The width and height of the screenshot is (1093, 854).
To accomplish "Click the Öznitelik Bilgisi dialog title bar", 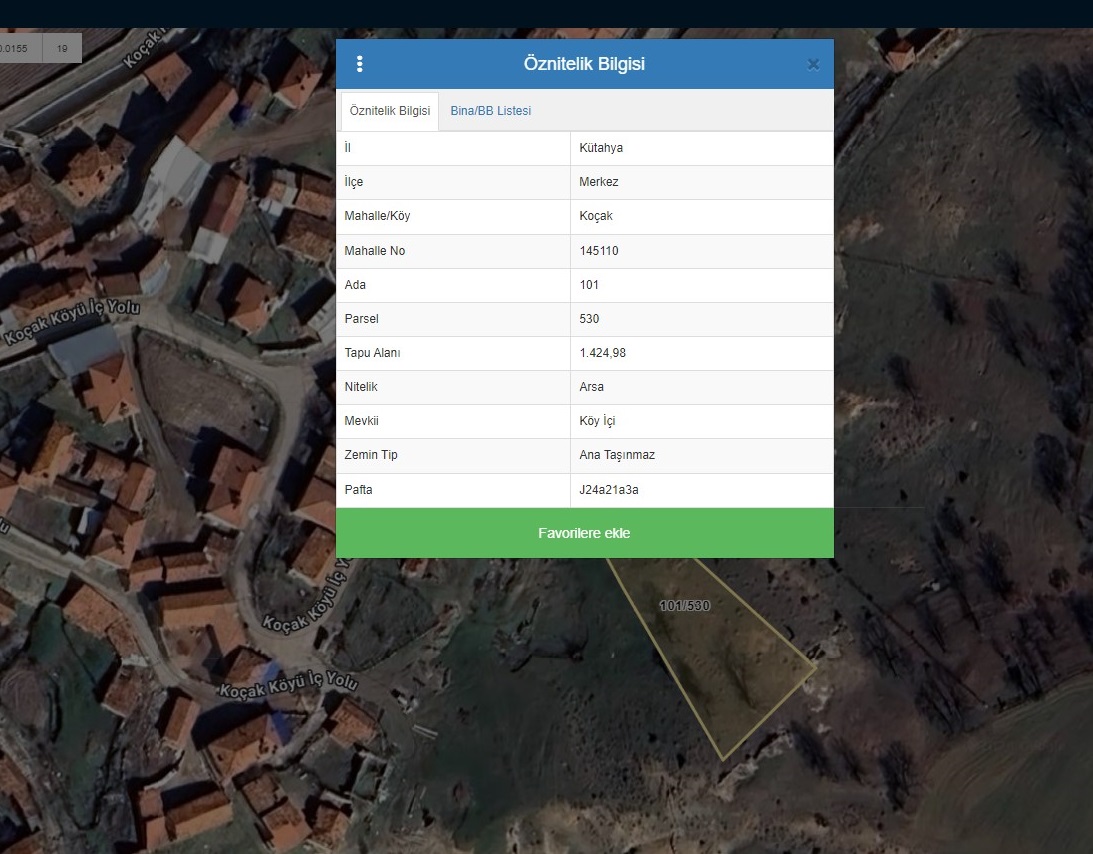I will point(584,64).
